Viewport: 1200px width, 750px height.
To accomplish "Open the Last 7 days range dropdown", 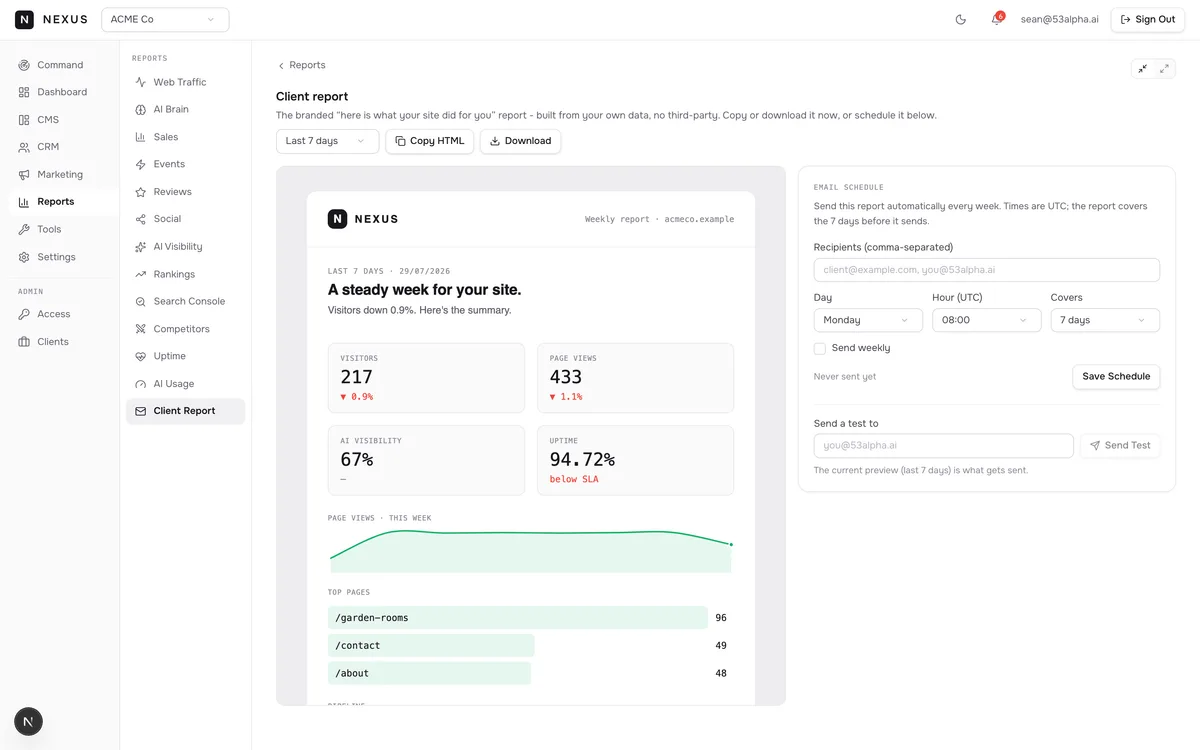I will 327,141.
